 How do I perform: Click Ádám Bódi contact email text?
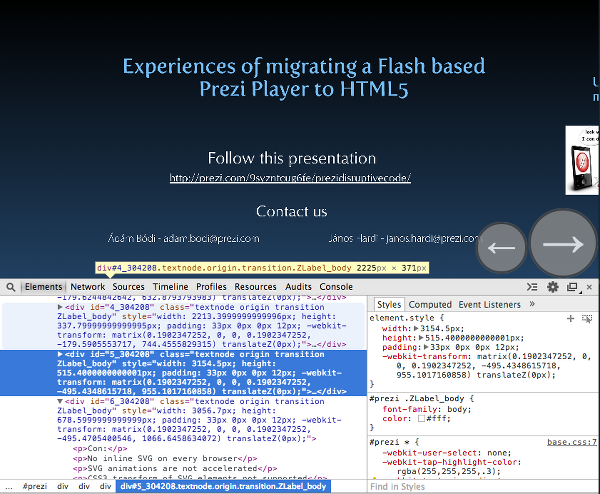[x=184, y=238]
